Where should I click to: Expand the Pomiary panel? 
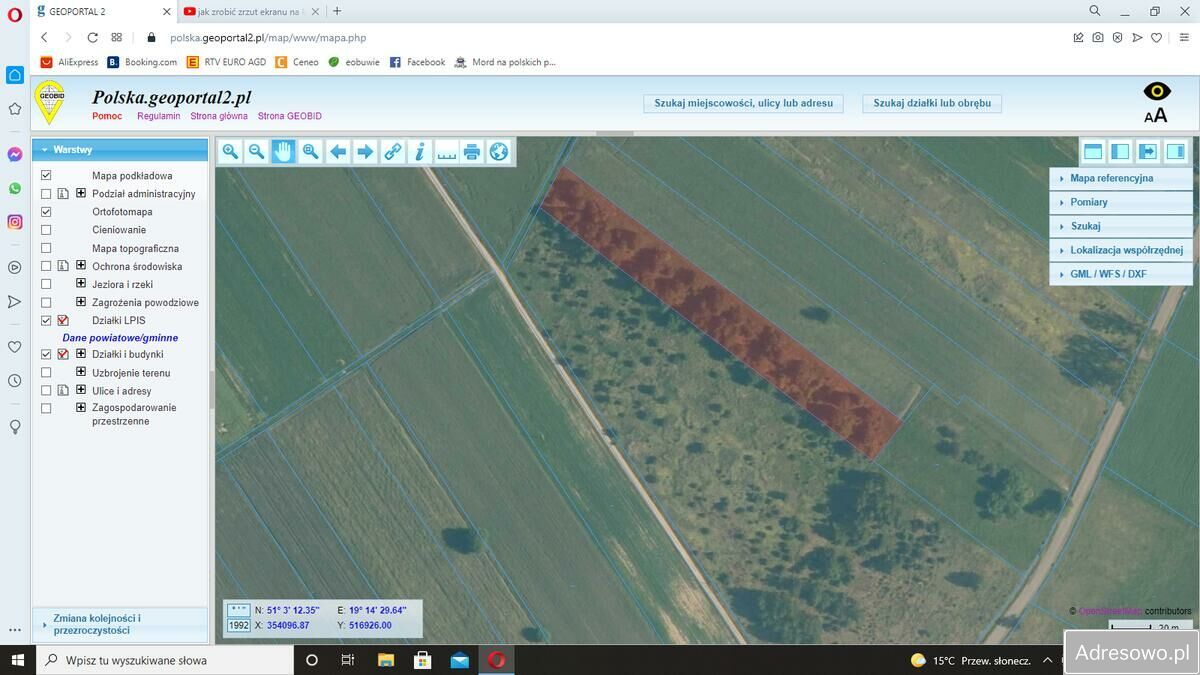(x=1121, y=202)
